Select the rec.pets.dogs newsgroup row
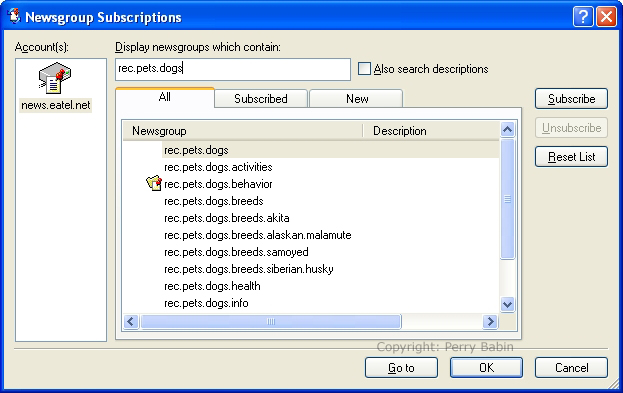 coord(311,150)
